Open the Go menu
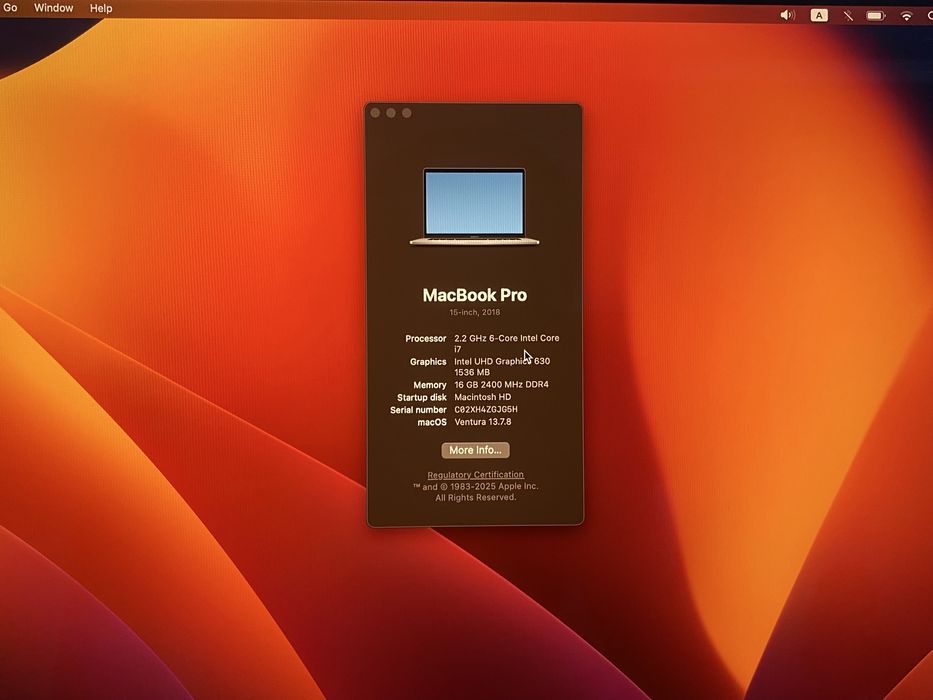The image size is (933, 700). (10, 8)
